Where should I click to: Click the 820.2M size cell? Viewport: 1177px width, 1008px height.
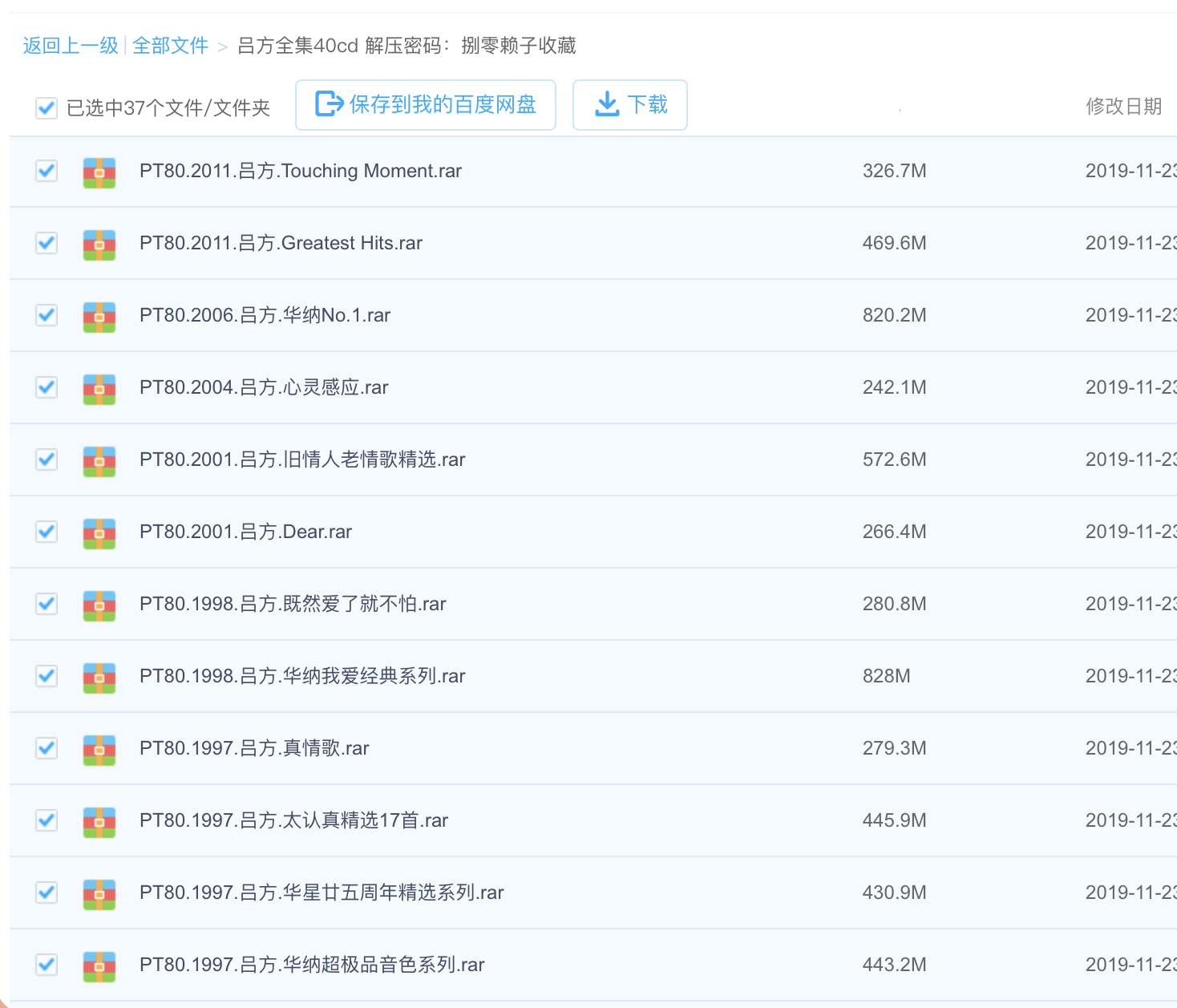pyautogui.click(x=894, y=315)
